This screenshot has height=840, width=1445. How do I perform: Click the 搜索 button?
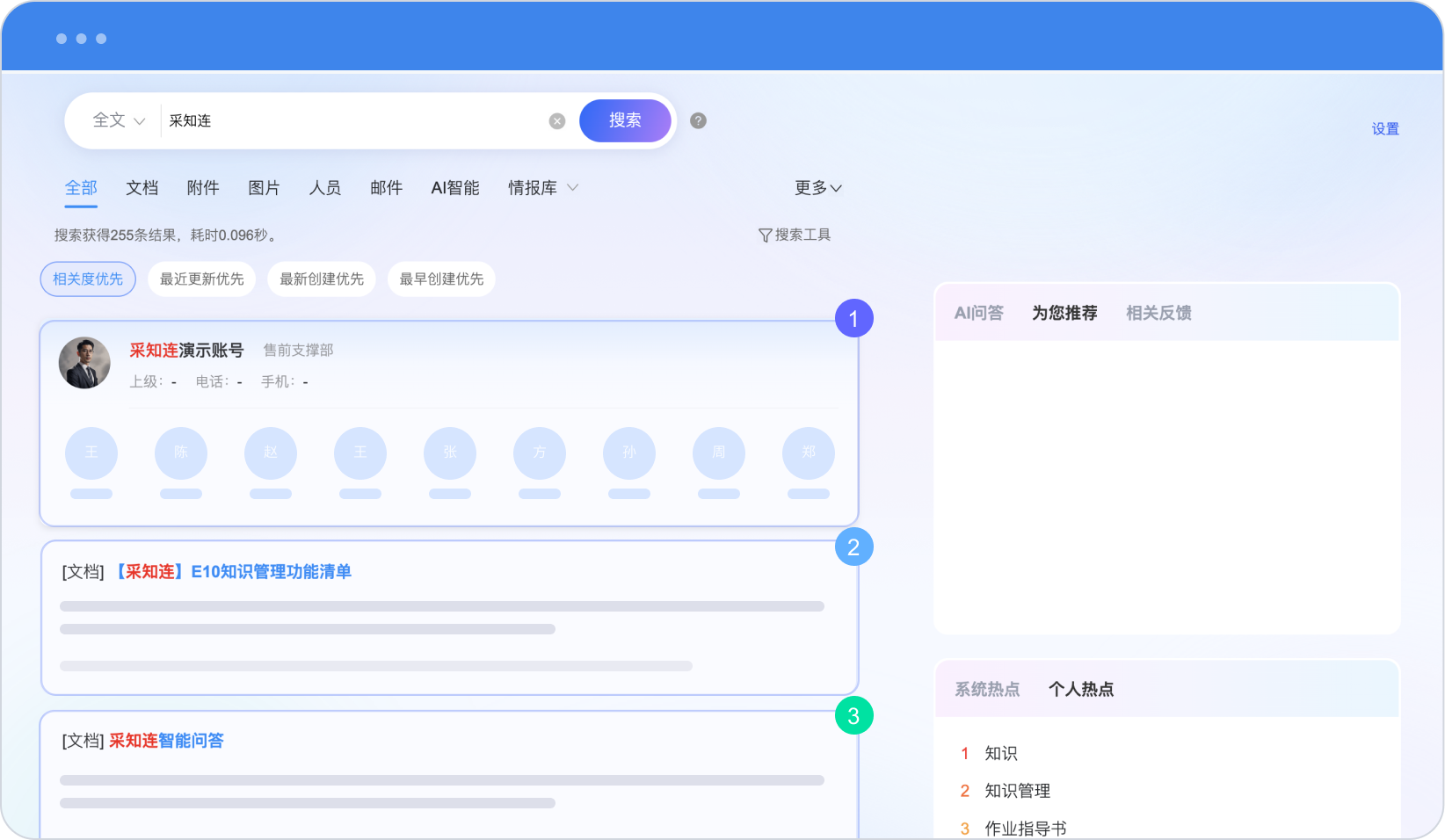coord(625,120)
